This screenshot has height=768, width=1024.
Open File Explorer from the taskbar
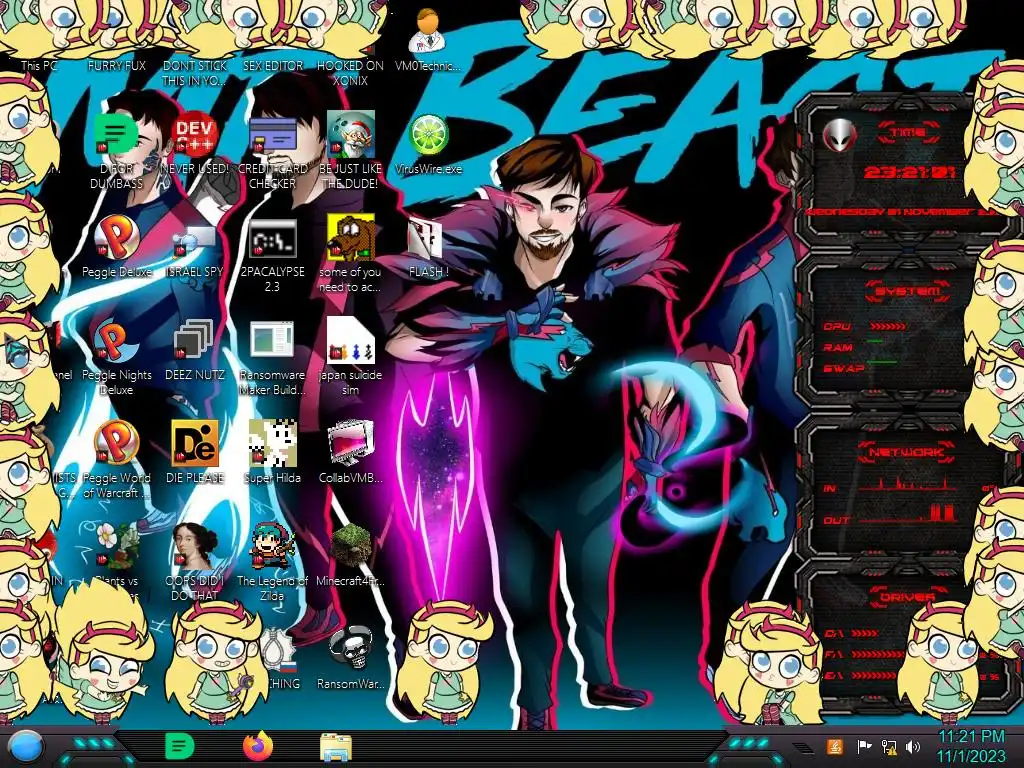point(336,748)
